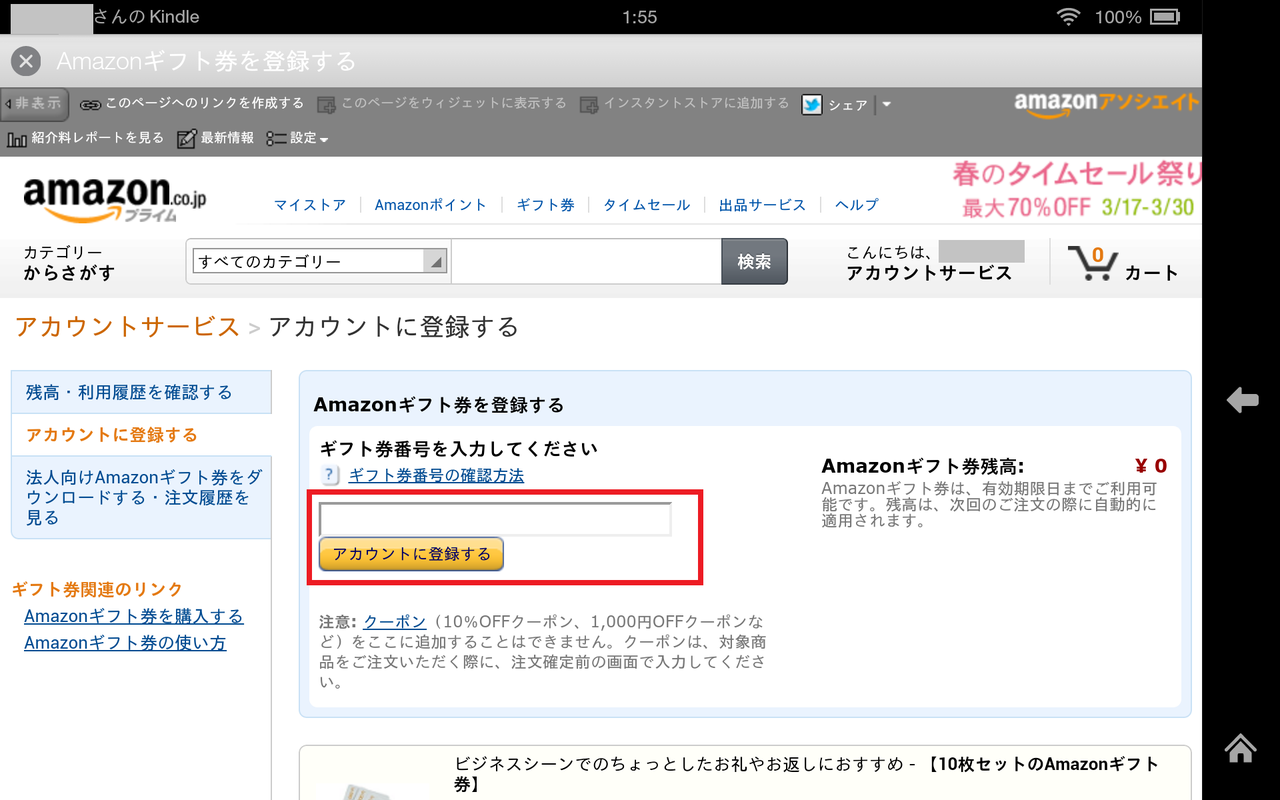Open アカウントサービス in the header
This screenshot has width=1280, height=800.
point(929,273)
